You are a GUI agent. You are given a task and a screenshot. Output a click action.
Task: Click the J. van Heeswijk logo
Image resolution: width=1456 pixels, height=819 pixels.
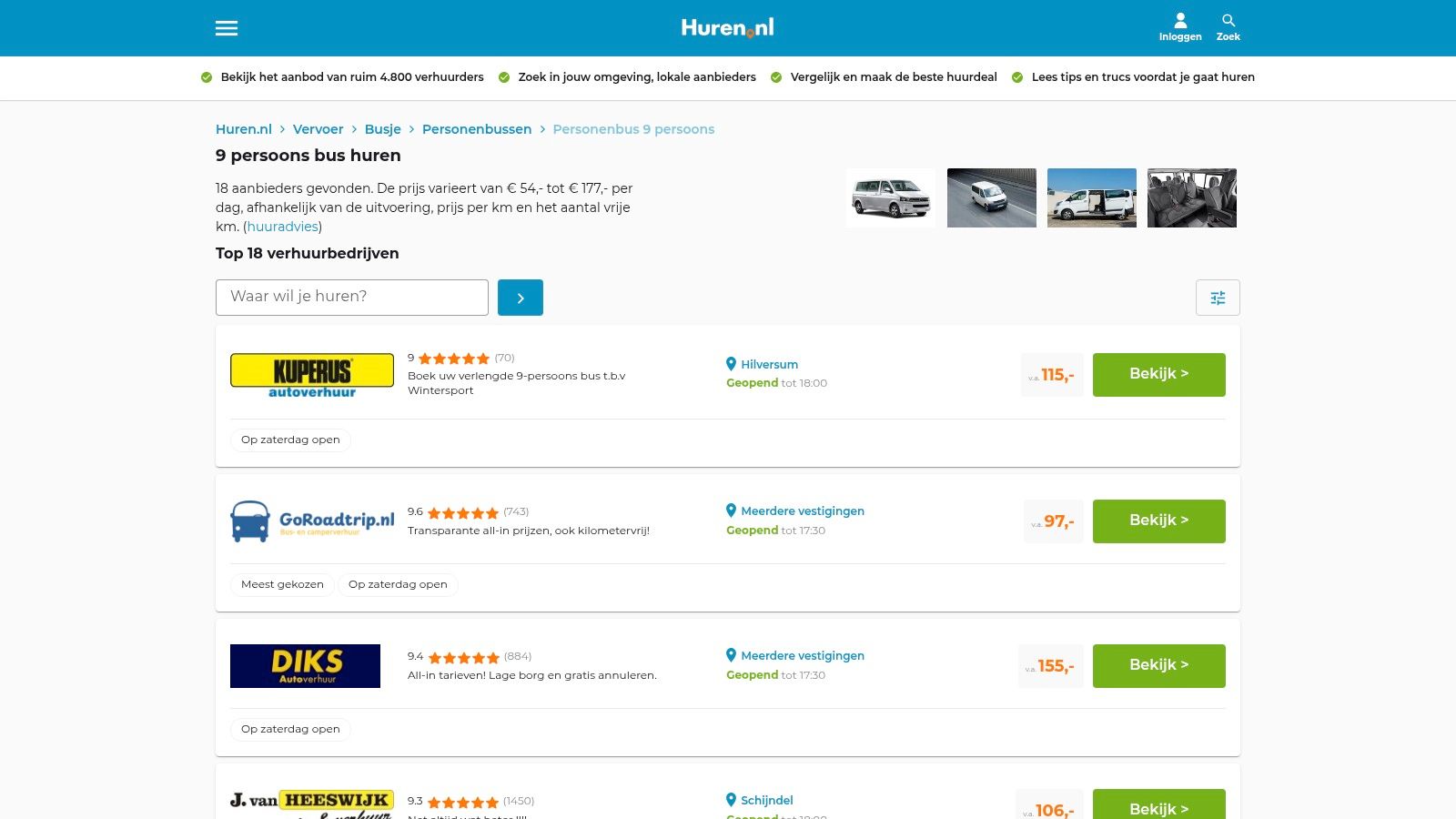click(312, 804)
